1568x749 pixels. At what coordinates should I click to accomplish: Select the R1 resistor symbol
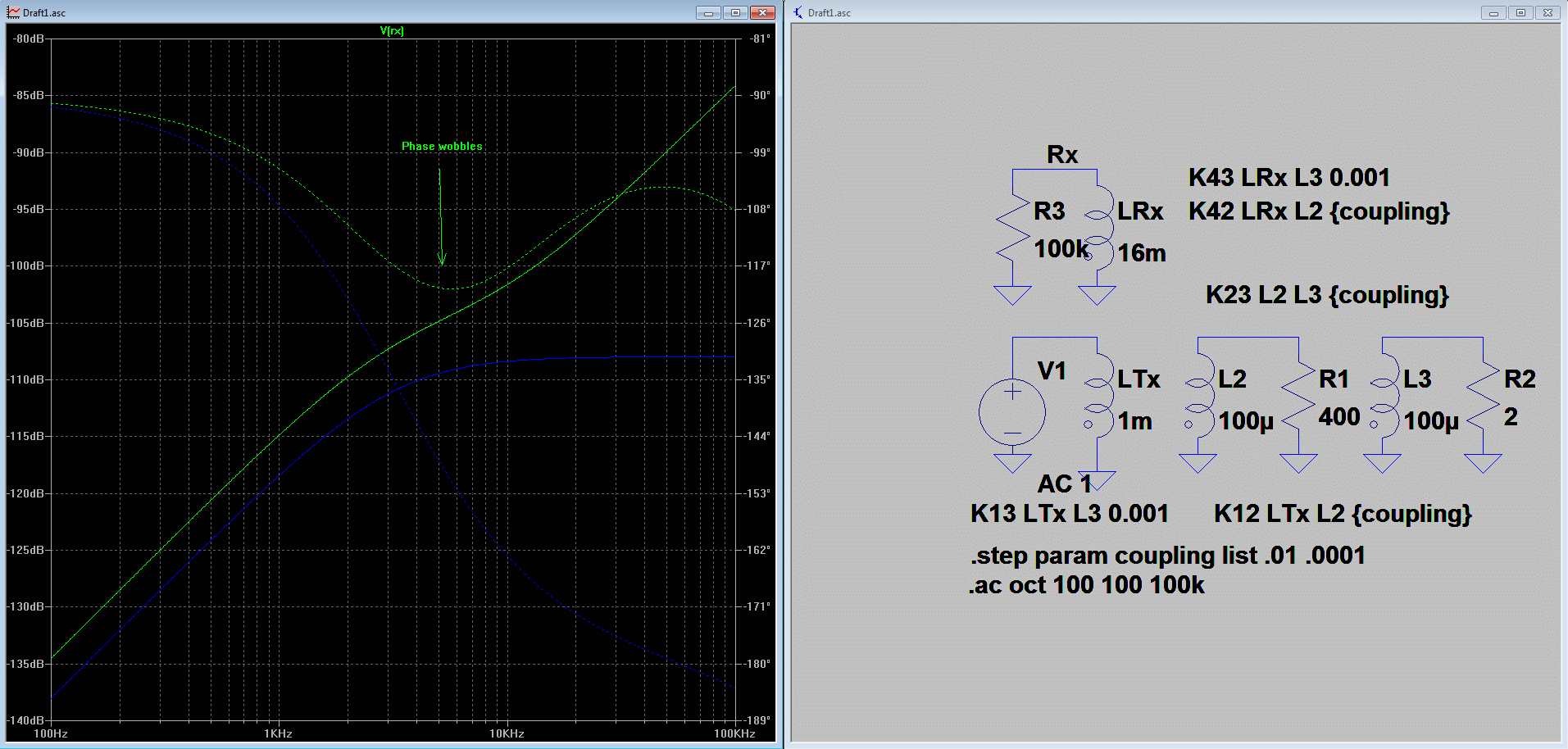click(1298, 395)
